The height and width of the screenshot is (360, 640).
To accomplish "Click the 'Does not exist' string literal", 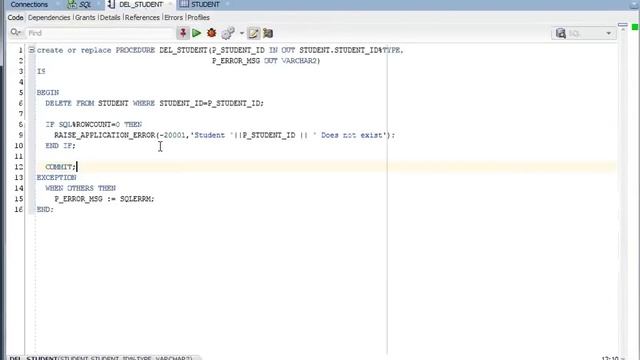I will (351, 135).
